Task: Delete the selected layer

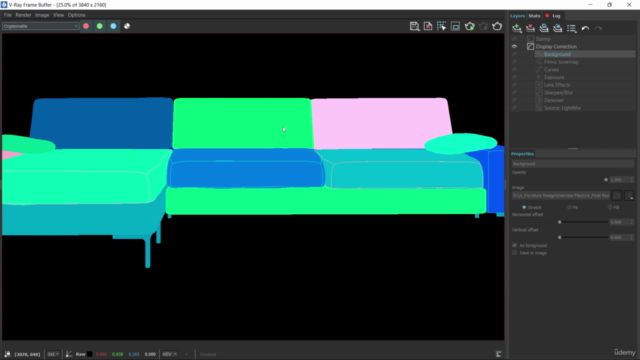Action: [531, 28]
